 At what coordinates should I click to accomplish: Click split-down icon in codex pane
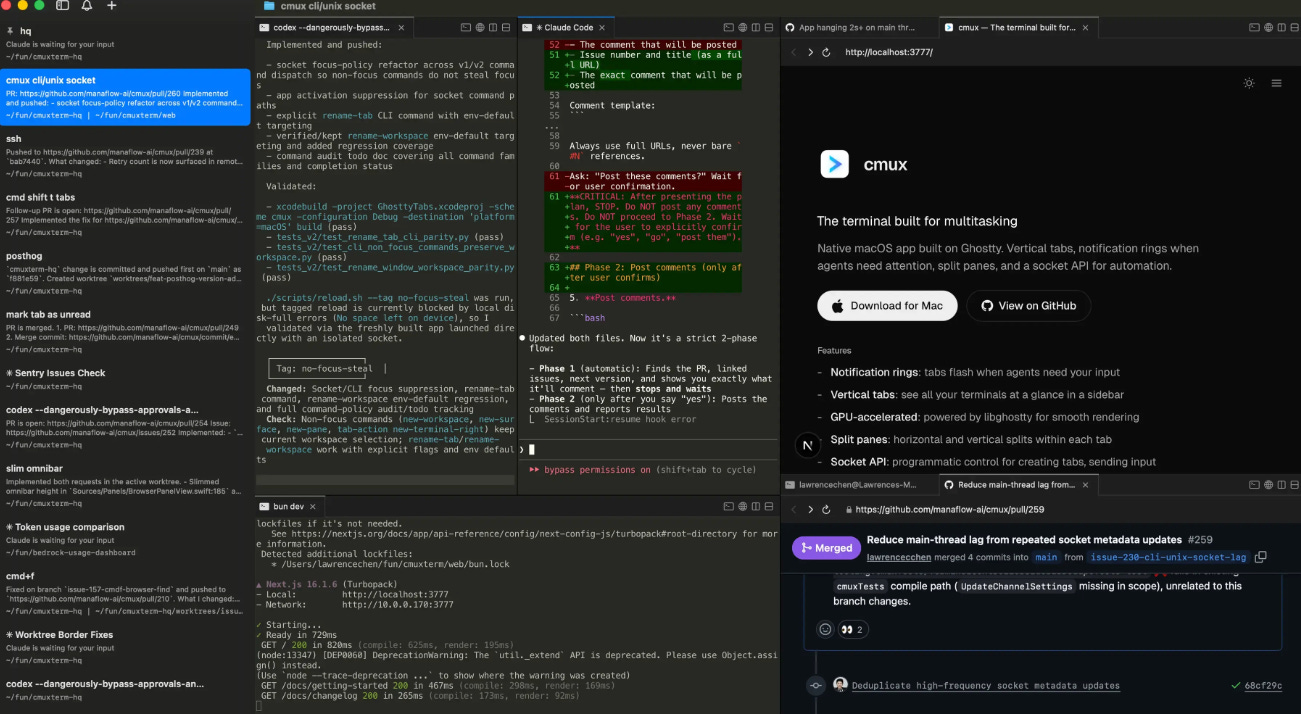pyautogui.click(x=506, y=28)
